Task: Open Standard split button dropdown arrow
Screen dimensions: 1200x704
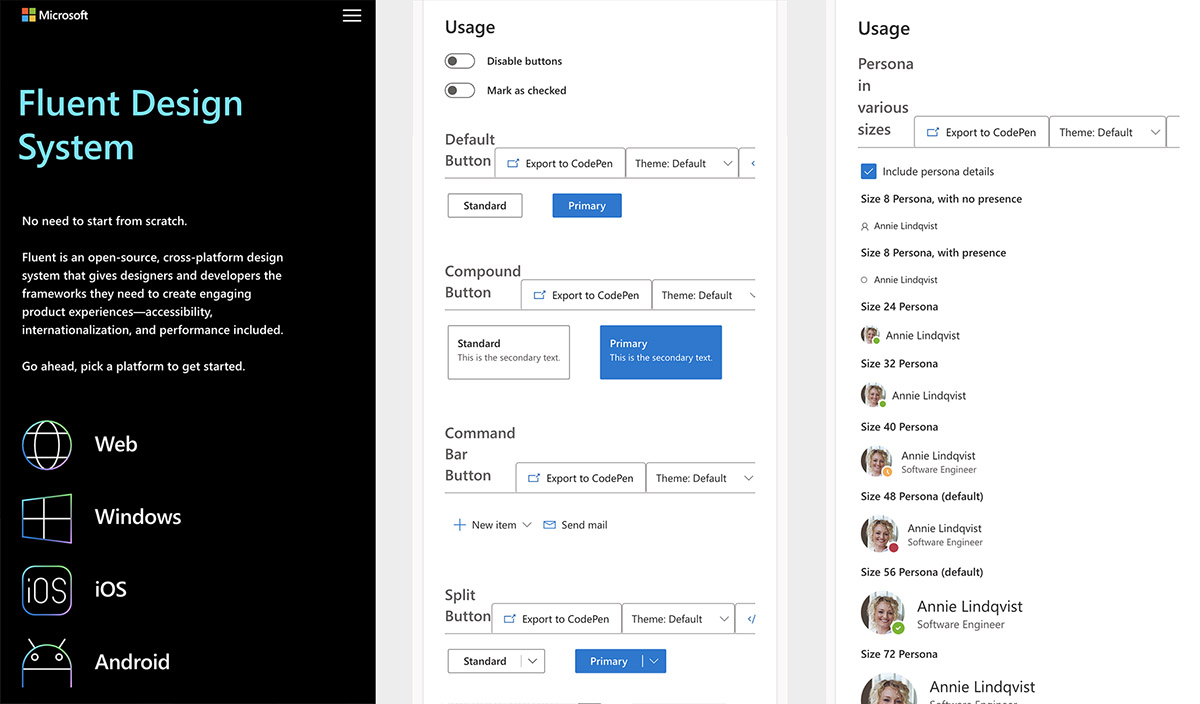Action: click(533, 661)
